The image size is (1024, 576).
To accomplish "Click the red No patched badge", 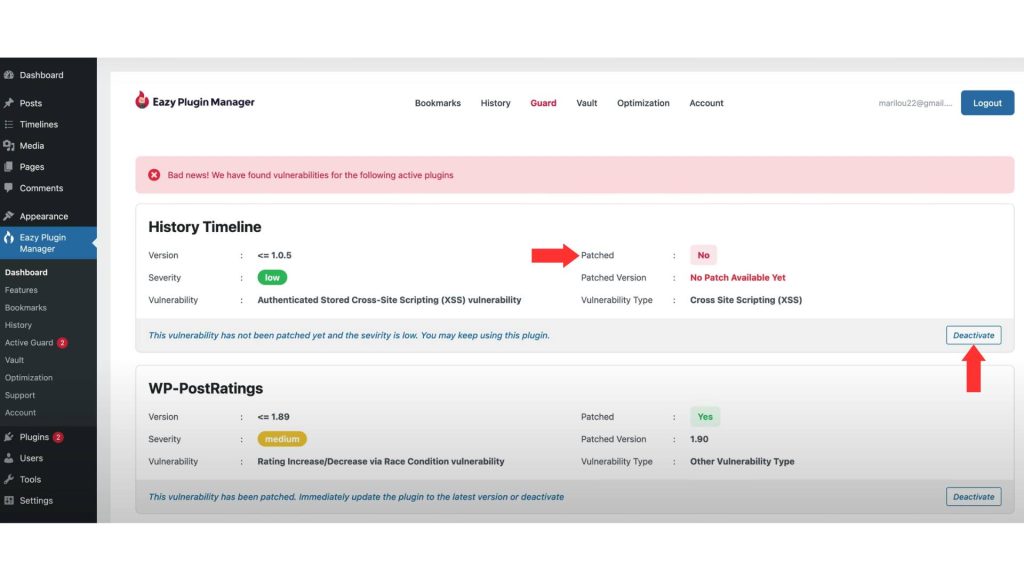I will [703, 255].
